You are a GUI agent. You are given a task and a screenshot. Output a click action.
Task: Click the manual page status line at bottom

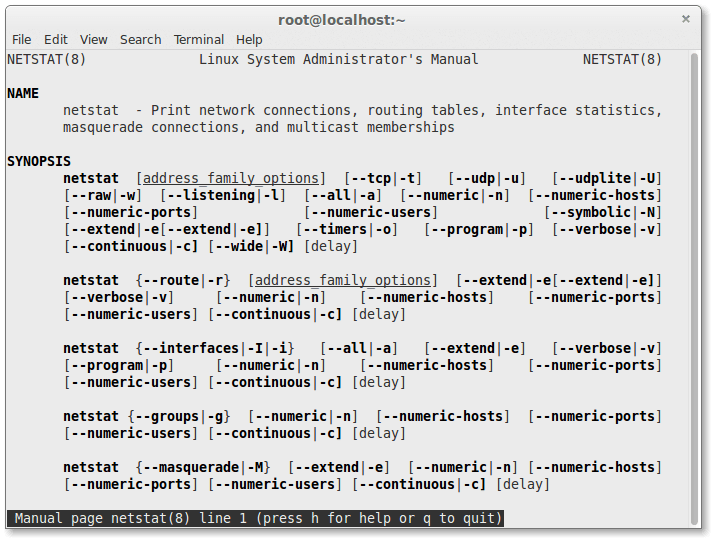[255, 518]
